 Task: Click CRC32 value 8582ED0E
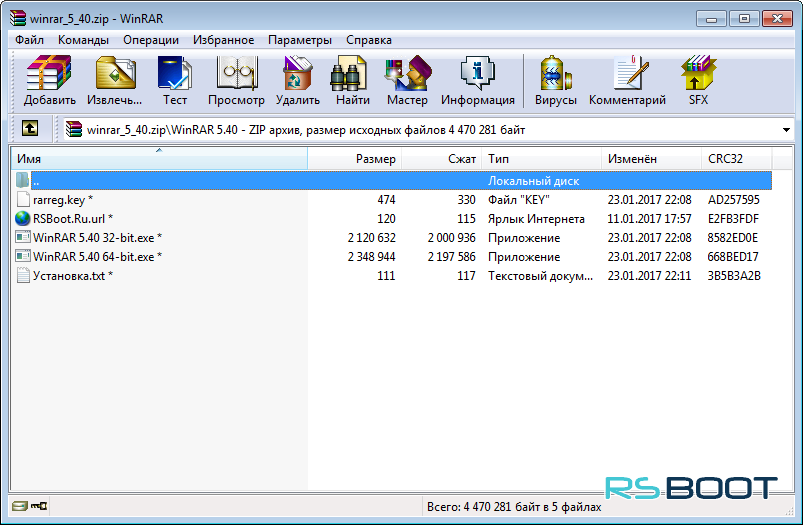732,238
